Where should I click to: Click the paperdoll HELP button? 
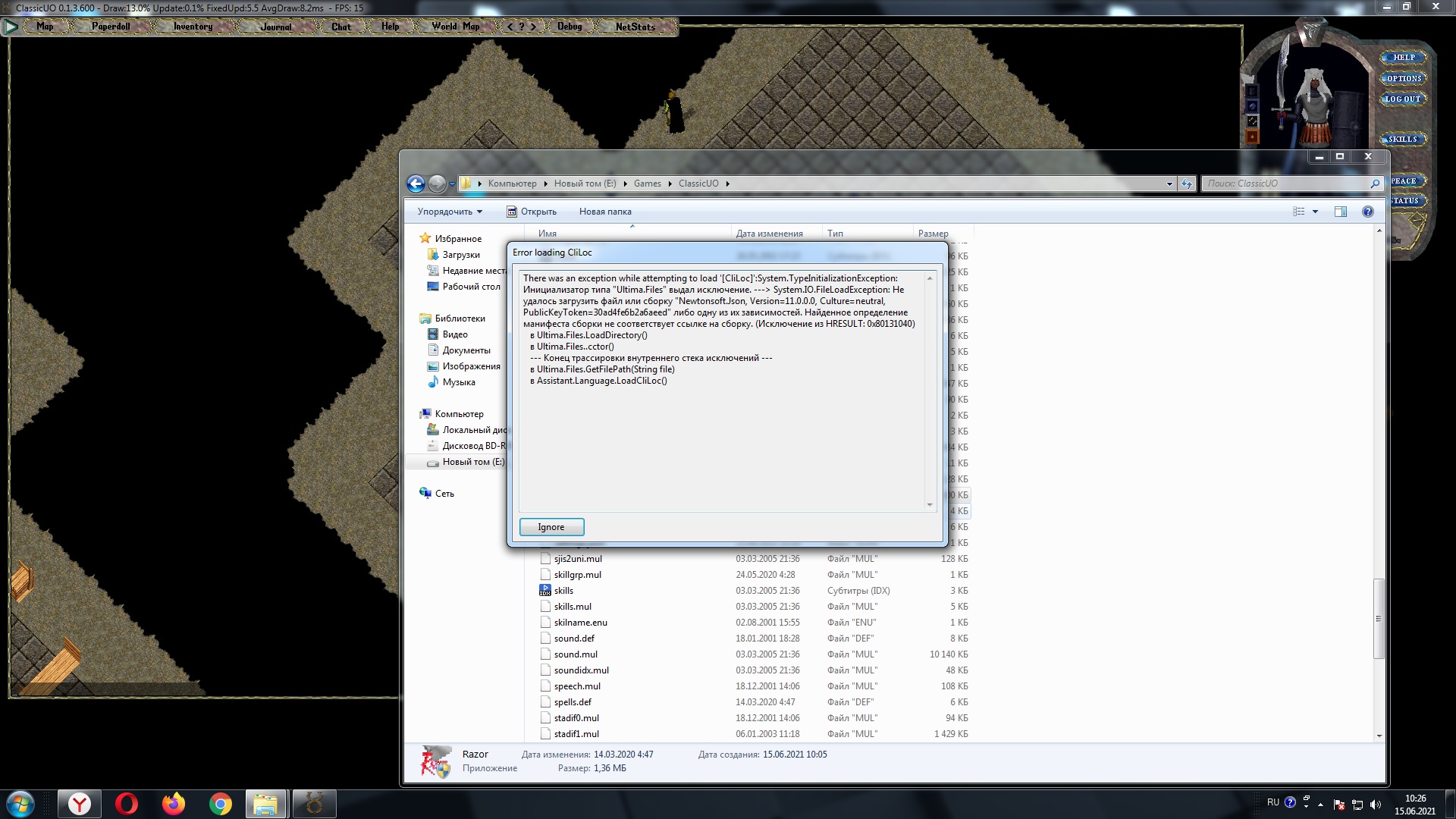(1404, 58)
